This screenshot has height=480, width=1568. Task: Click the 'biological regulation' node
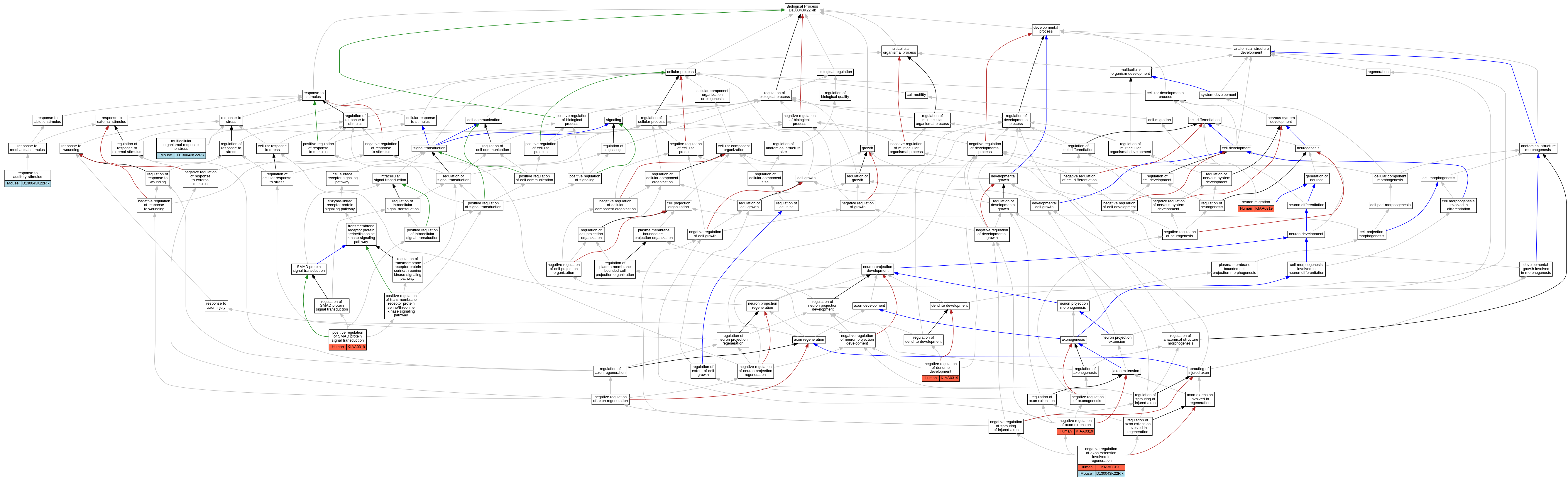835,72
